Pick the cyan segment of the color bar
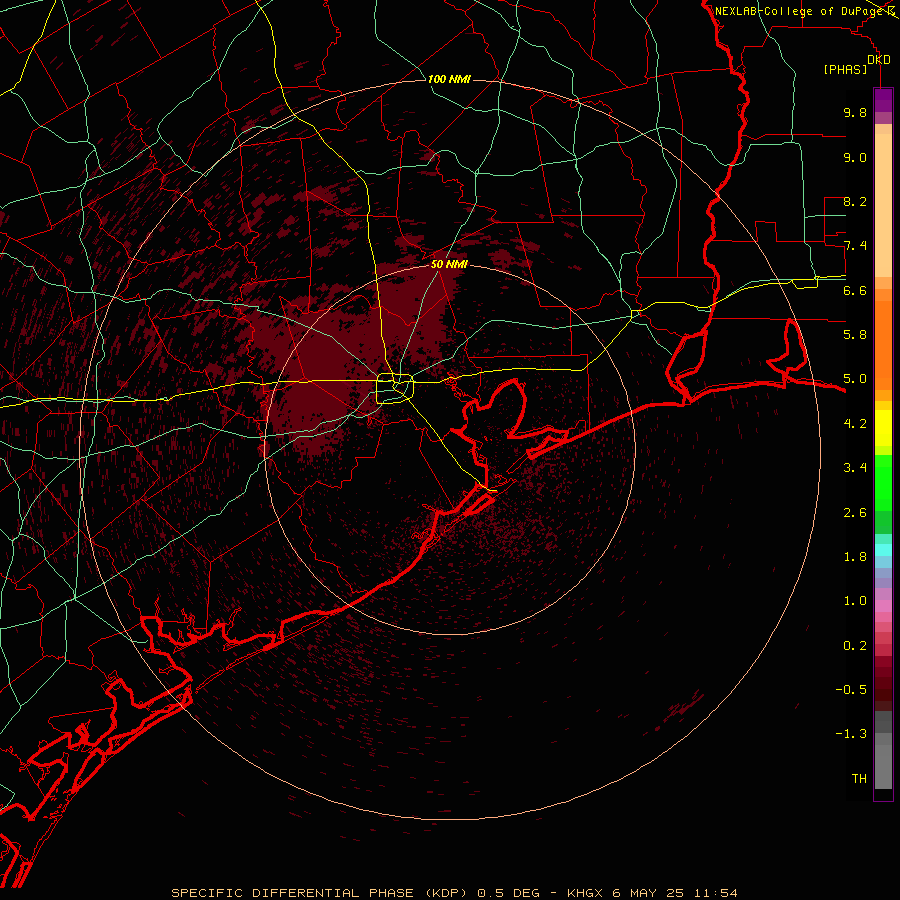This screenshot has width=900, height=900. point(883,549)
